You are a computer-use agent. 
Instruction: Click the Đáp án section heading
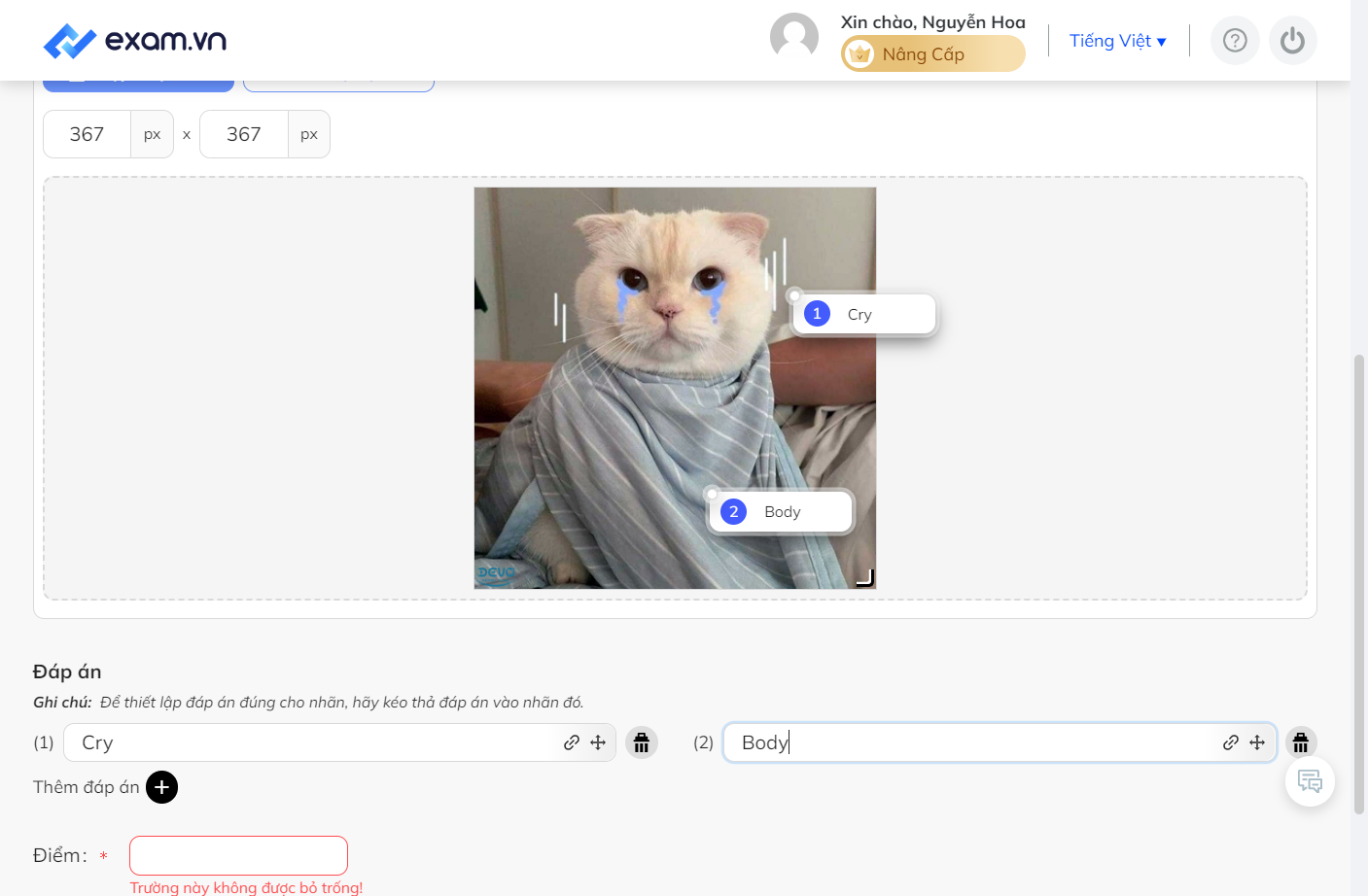click(x=67, y=672)
